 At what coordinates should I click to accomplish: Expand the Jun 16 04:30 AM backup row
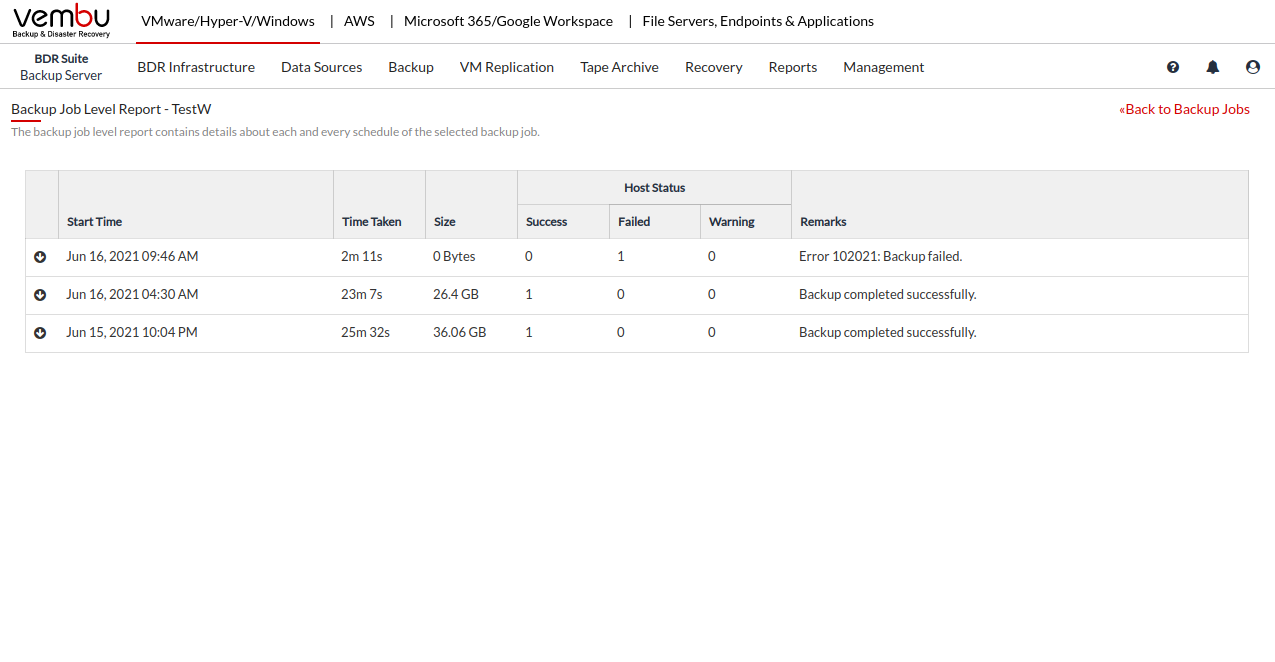[40, 295]
